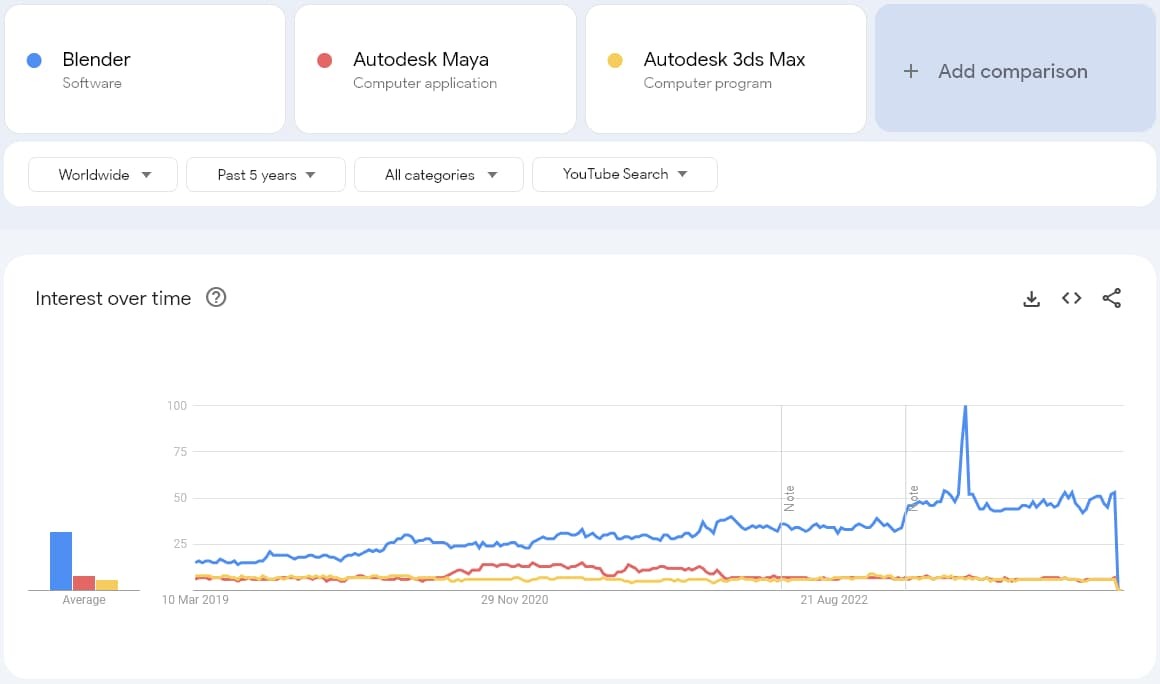Click the plus icon in Add comparison
The width and height of the screenshot is (1160, 684).
pos(911,71)
